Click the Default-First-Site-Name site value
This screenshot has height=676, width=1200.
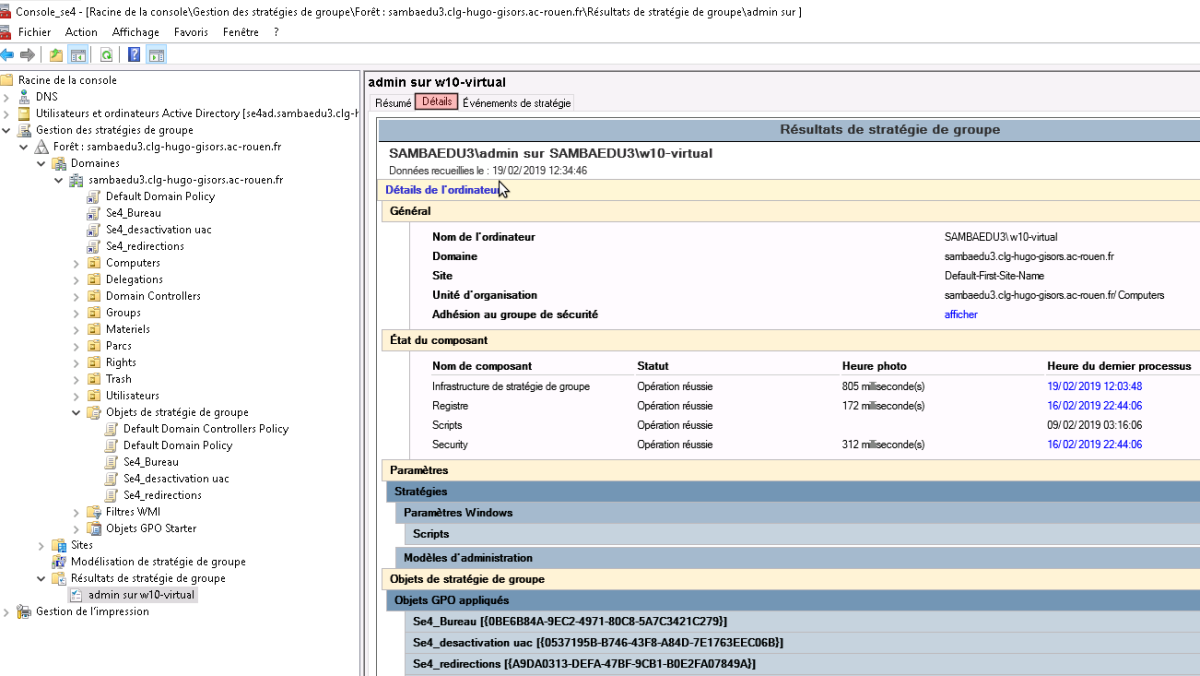tap(994, 275)
